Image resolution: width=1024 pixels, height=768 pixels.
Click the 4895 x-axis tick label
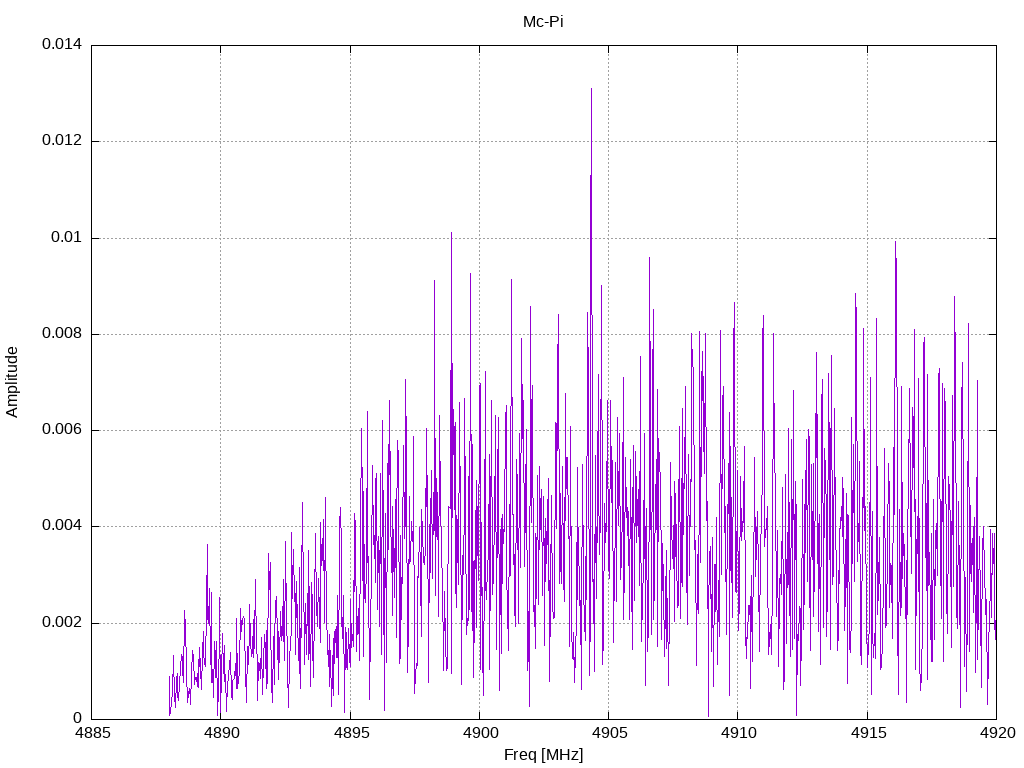coord(351,733)
